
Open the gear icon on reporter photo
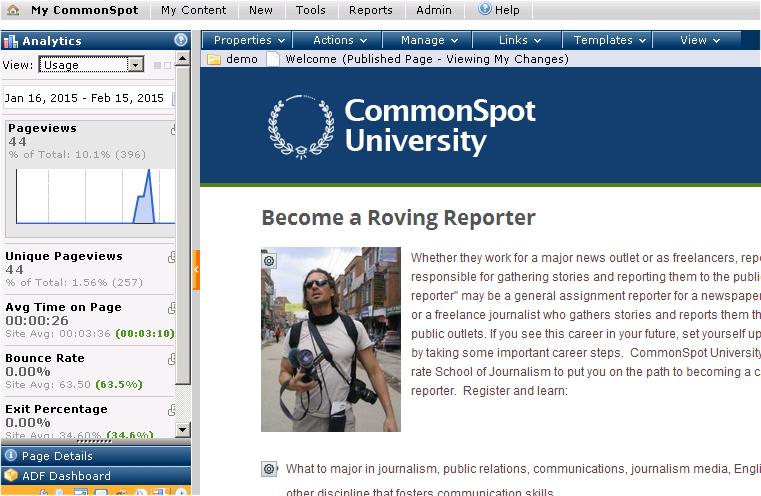[x=269, y=261]
